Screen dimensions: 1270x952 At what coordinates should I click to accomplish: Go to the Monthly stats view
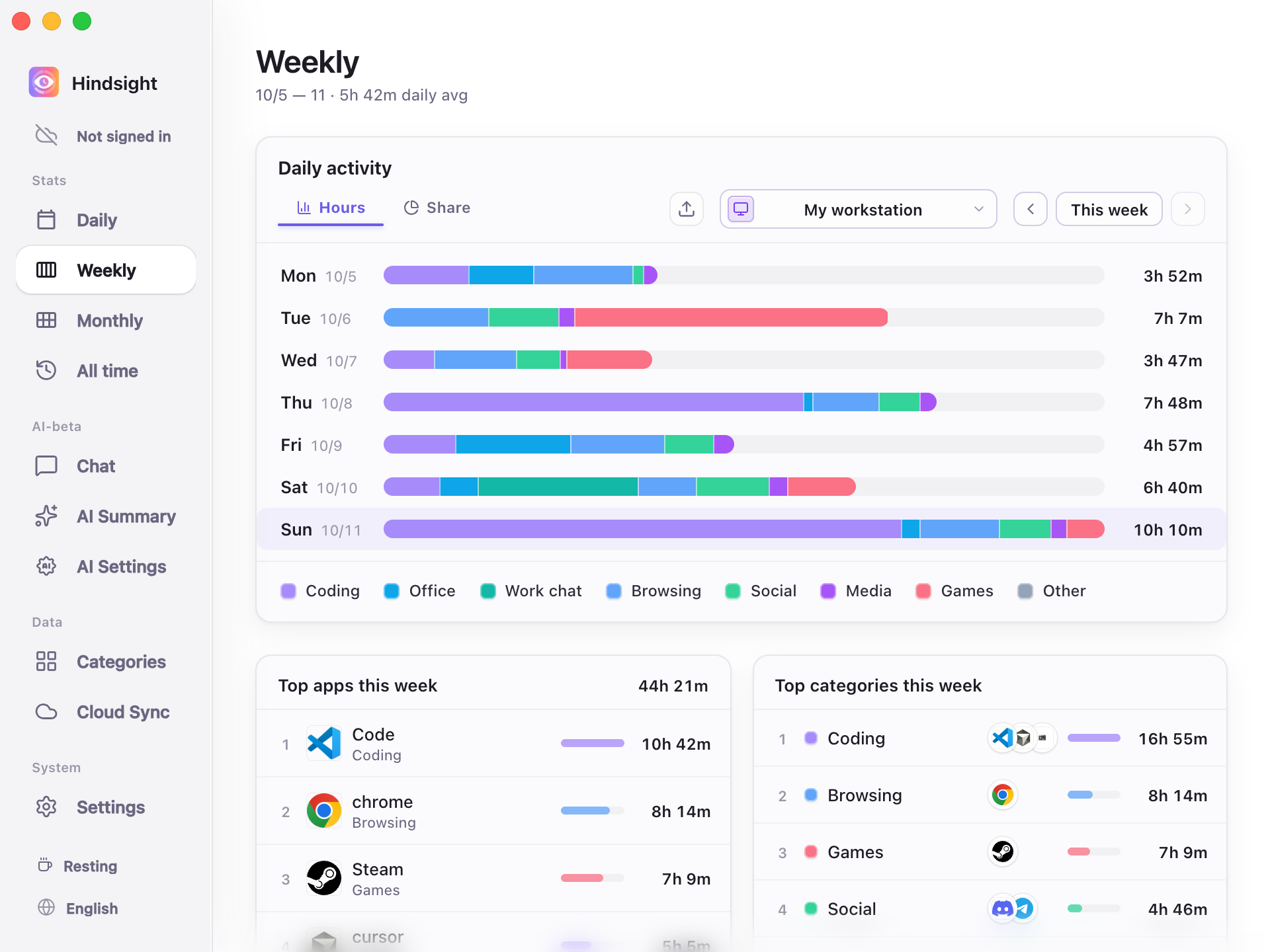[106, 320]
